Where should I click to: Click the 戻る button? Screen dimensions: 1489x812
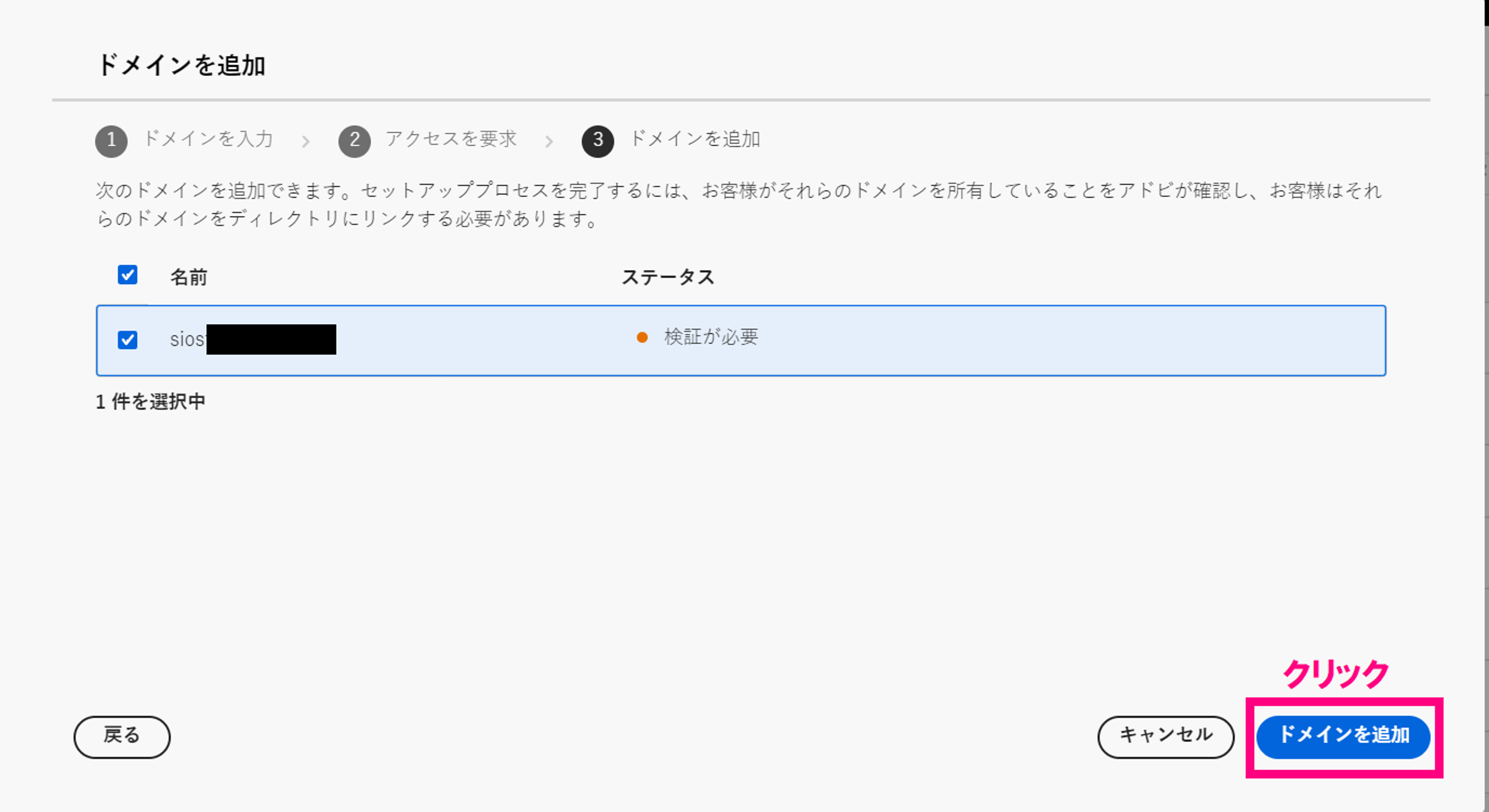tap(122, 737)
